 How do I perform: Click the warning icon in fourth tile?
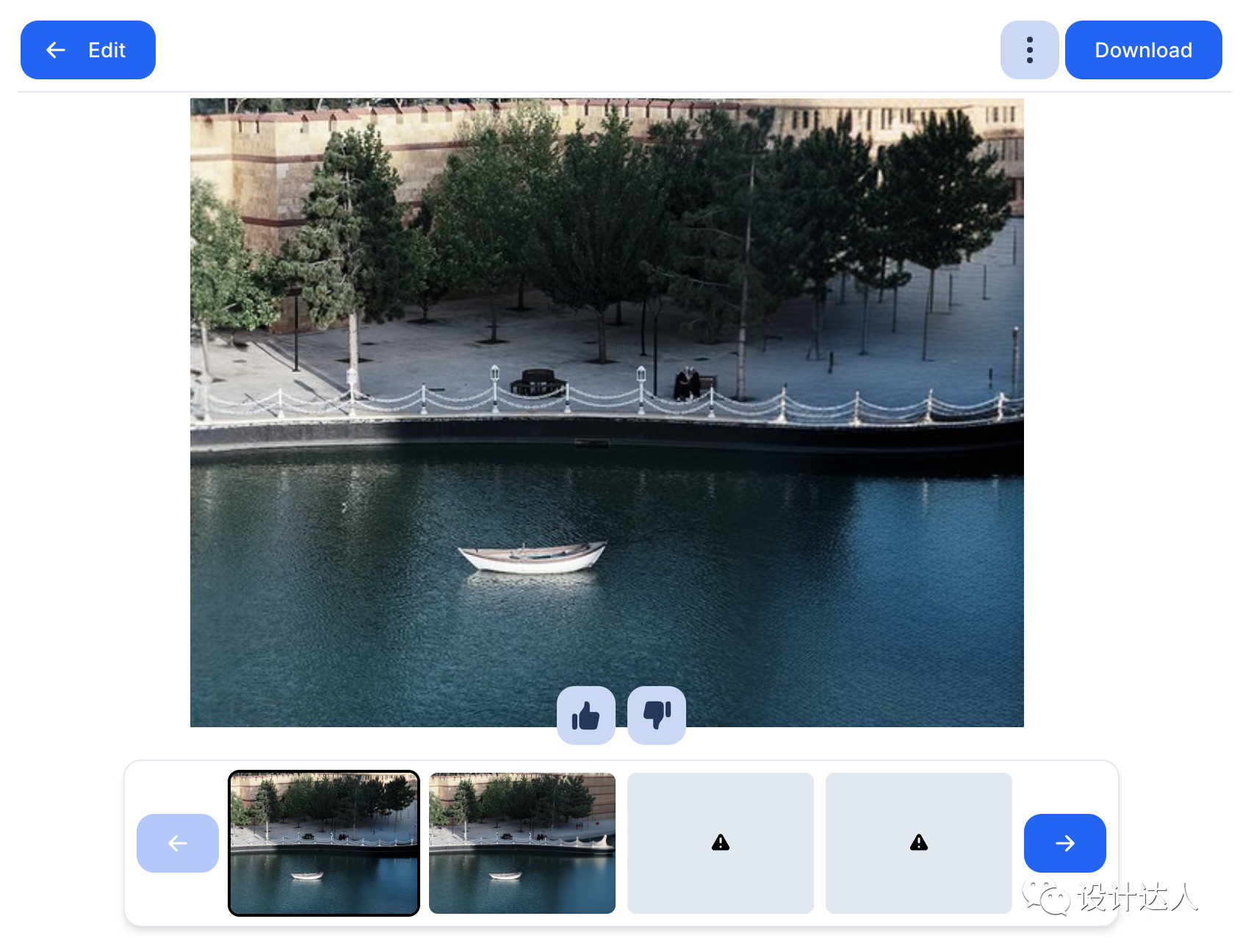[919, 843]
